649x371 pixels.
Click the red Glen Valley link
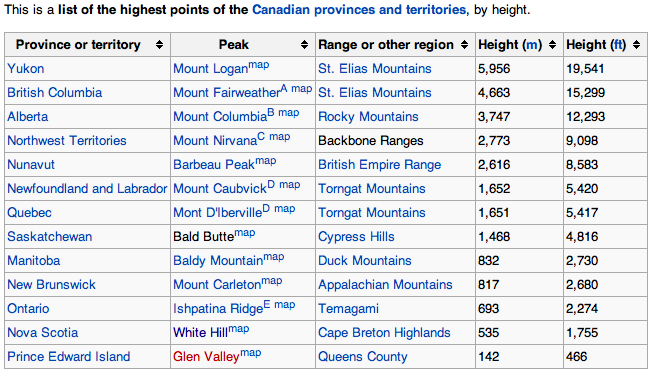tap(206, 357)
